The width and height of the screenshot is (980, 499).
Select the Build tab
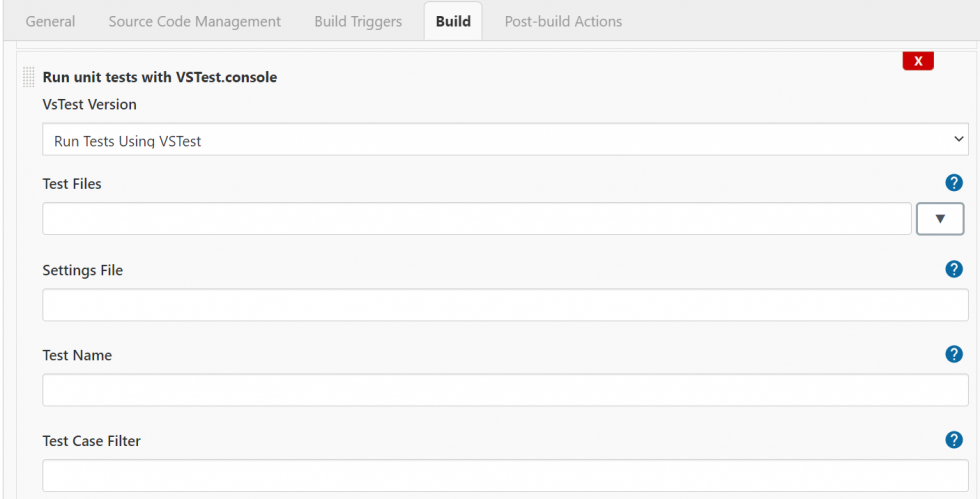click(x=453, y=21)
